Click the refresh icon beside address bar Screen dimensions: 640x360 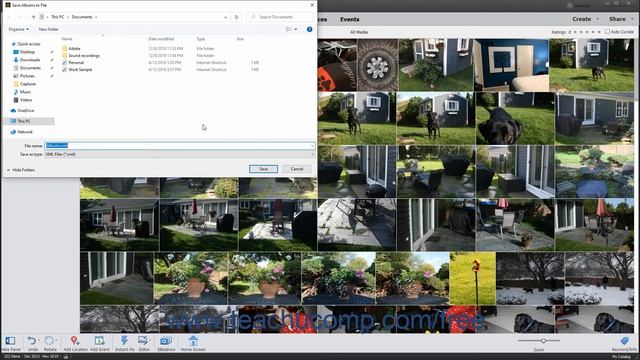(236, 17)
